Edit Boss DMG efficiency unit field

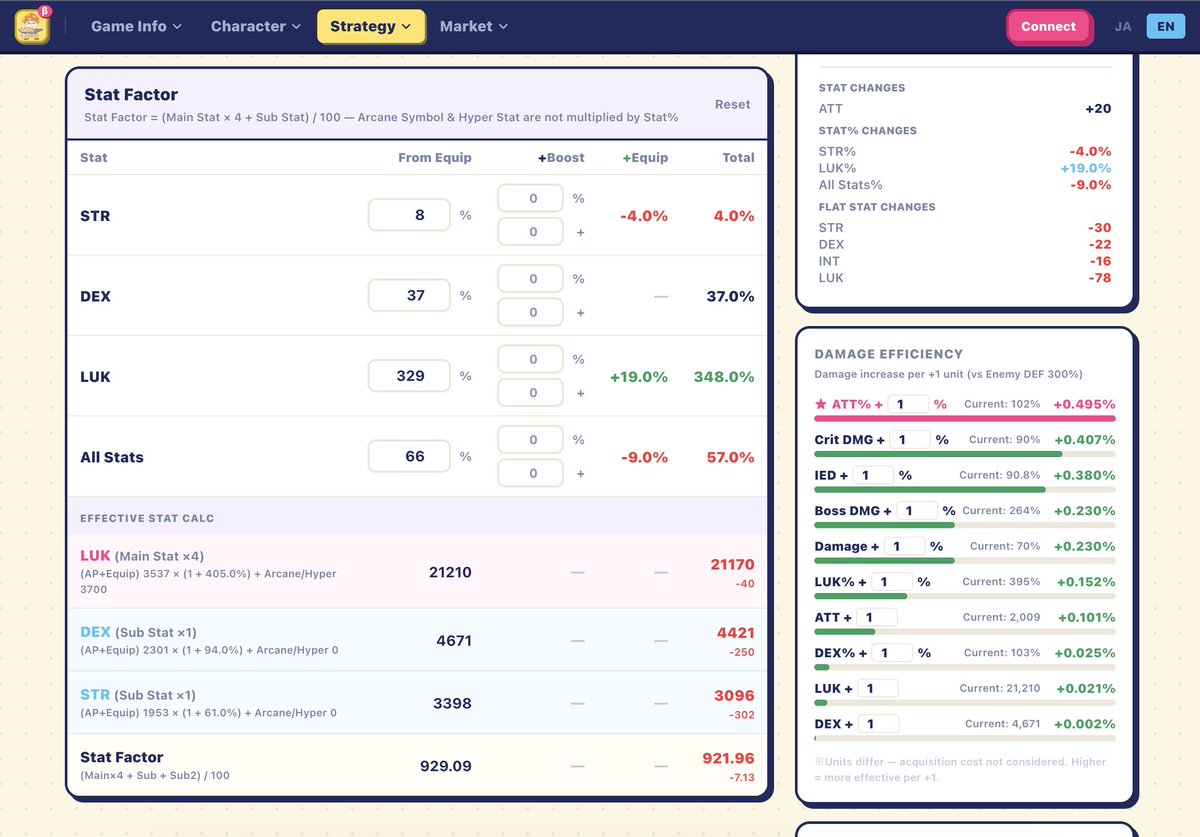coord(917,511)
